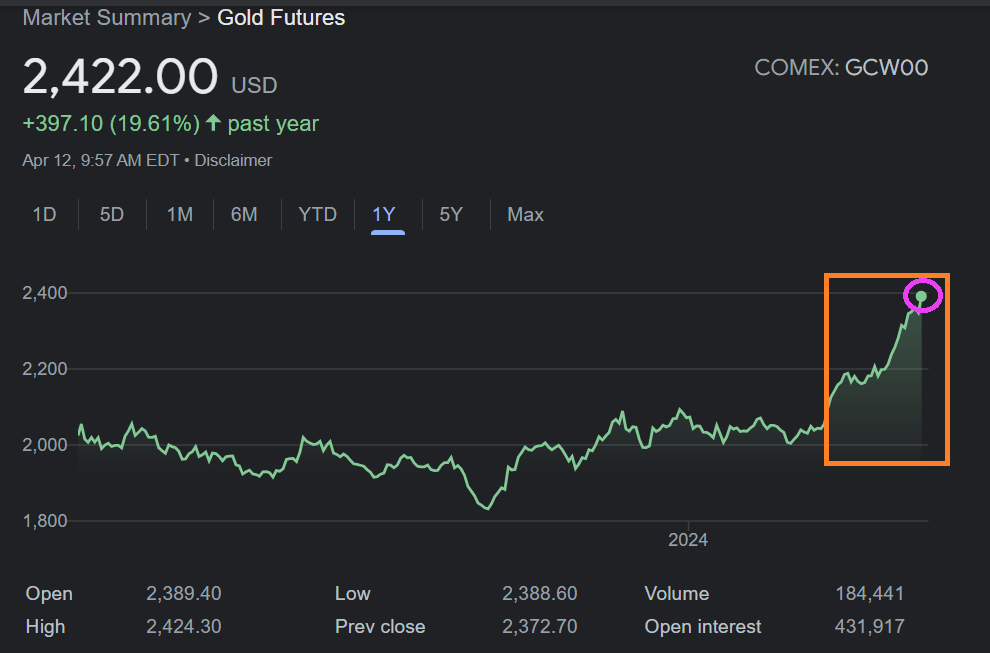Open the Disclaimer link
This screenshot has height=653, width=990.
coord(233,160)
